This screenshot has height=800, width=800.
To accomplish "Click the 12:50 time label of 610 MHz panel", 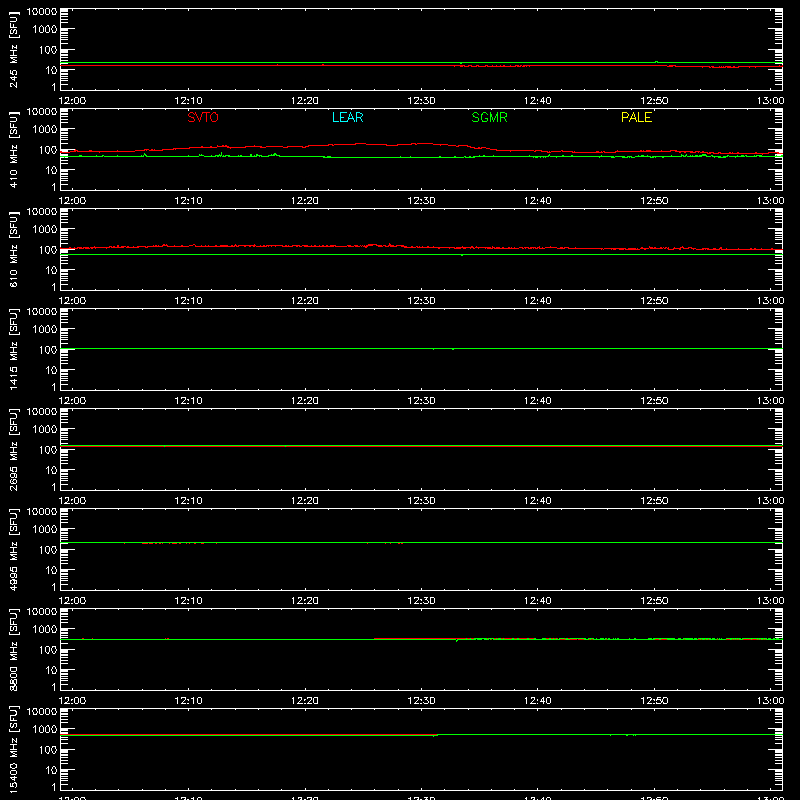I will coord(654,301).
